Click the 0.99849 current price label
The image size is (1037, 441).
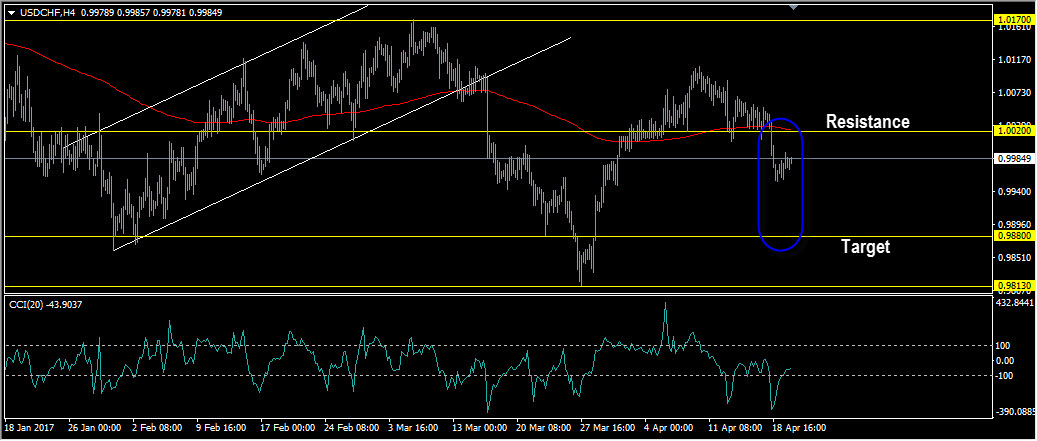click(1014, 159)
